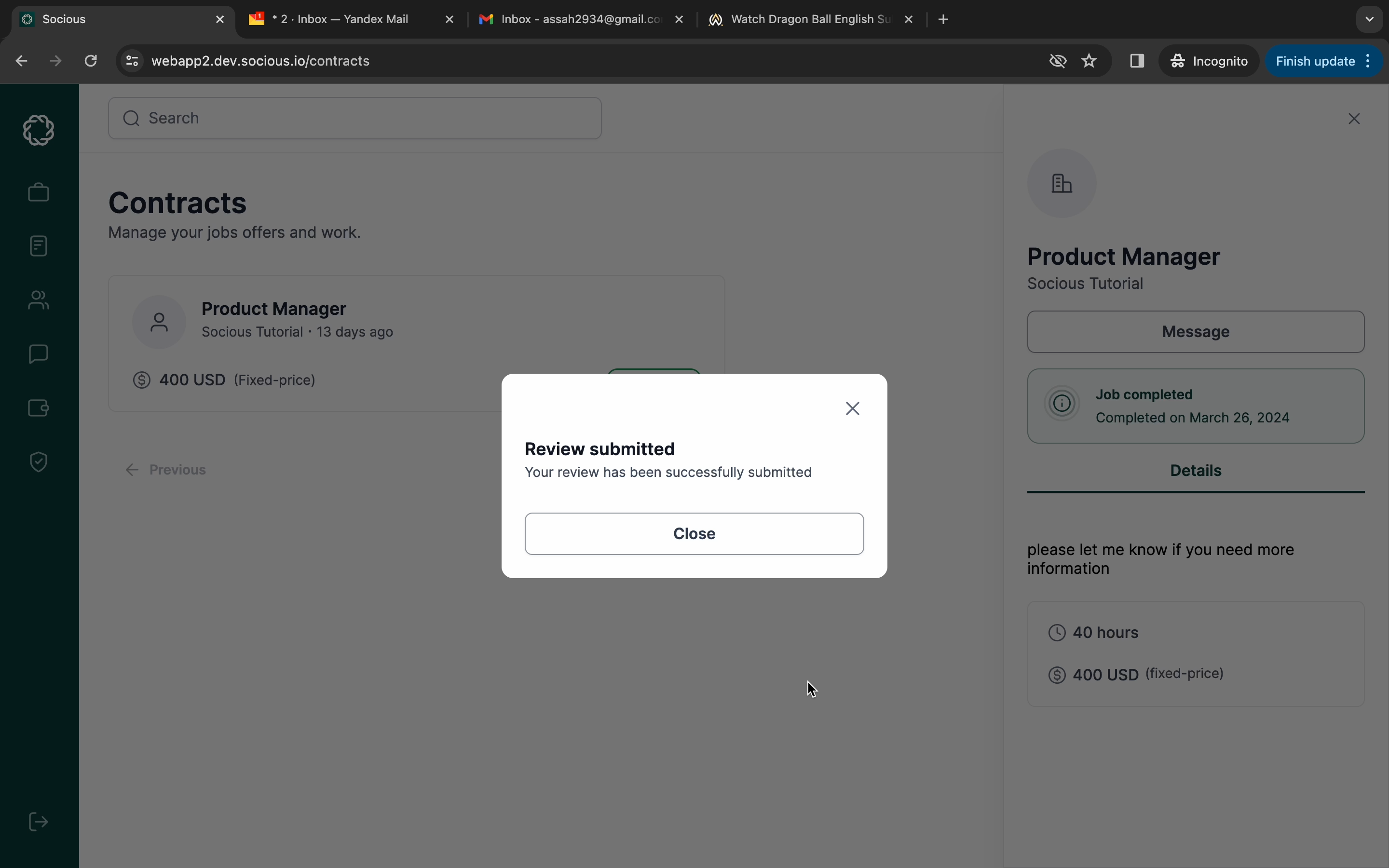Screen dimensions: 1389x868
Task: Select the Details tab in side panel
Action: pos(1195,471)
